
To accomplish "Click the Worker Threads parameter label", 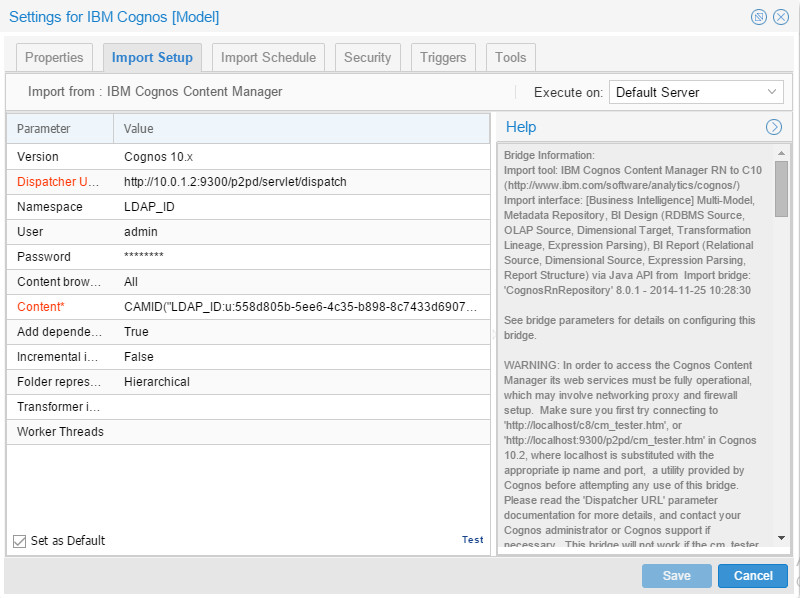I will (60, 432).
